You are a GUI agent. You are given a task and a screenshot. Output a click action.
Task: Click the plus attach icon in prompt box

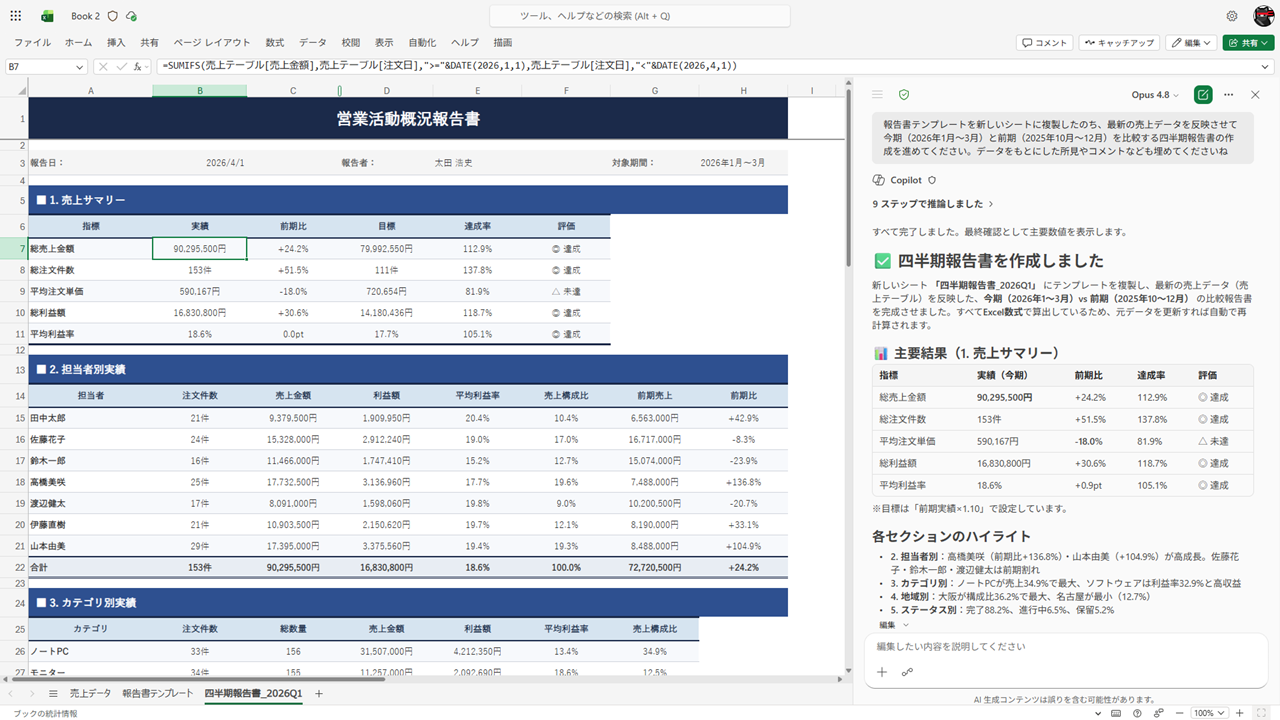882,672
